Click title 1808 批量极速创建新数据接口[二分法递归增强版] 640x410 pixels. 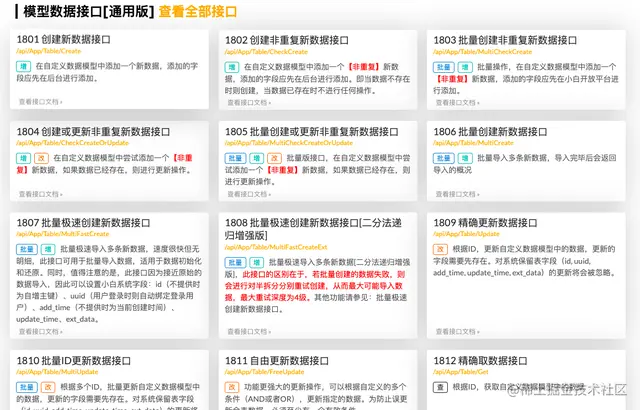313,229
